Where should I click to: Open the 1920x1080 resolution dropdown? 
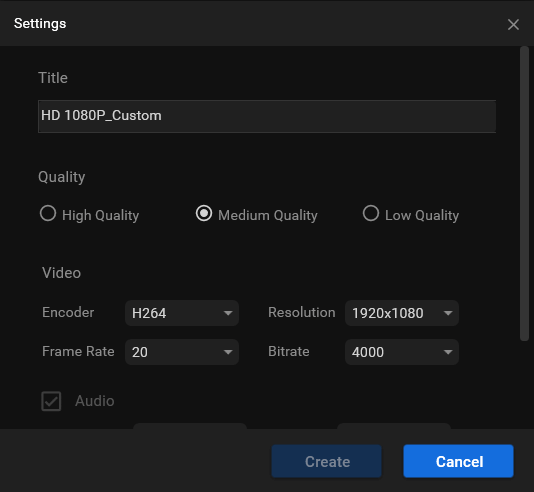[402, 313]
